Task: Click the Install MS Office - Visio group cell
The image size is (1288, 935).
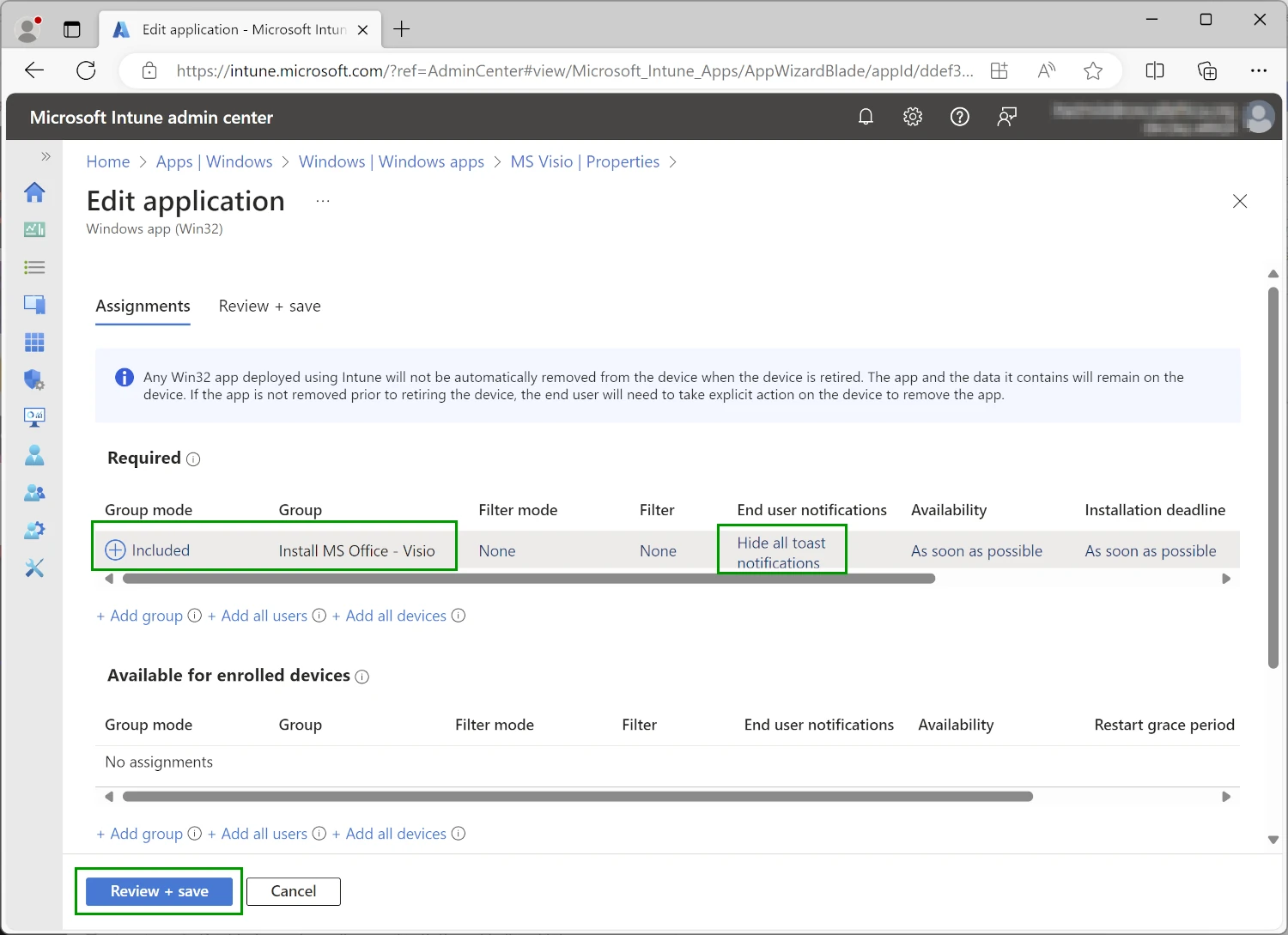Action: coord(356,551)
